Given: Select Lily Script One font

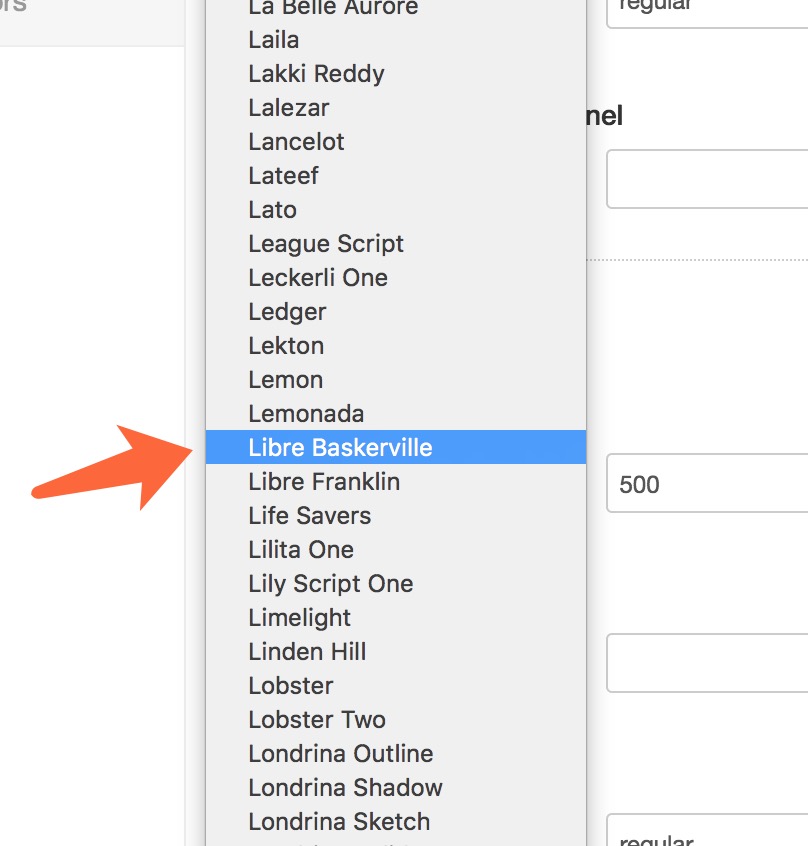Looking at the screenshot, I should click(330, 583).
